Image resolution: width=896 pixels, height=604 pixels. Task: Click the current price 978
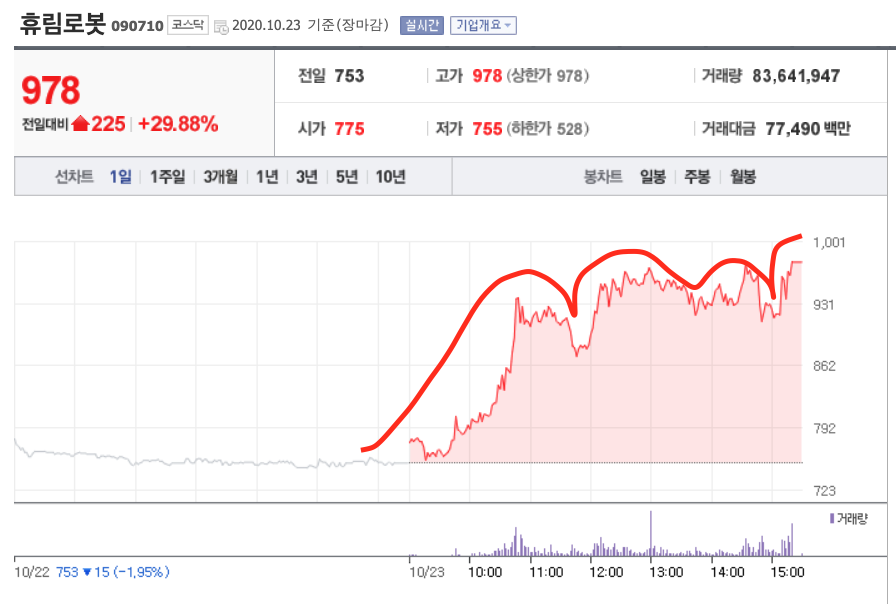click(x=51, y=90)
